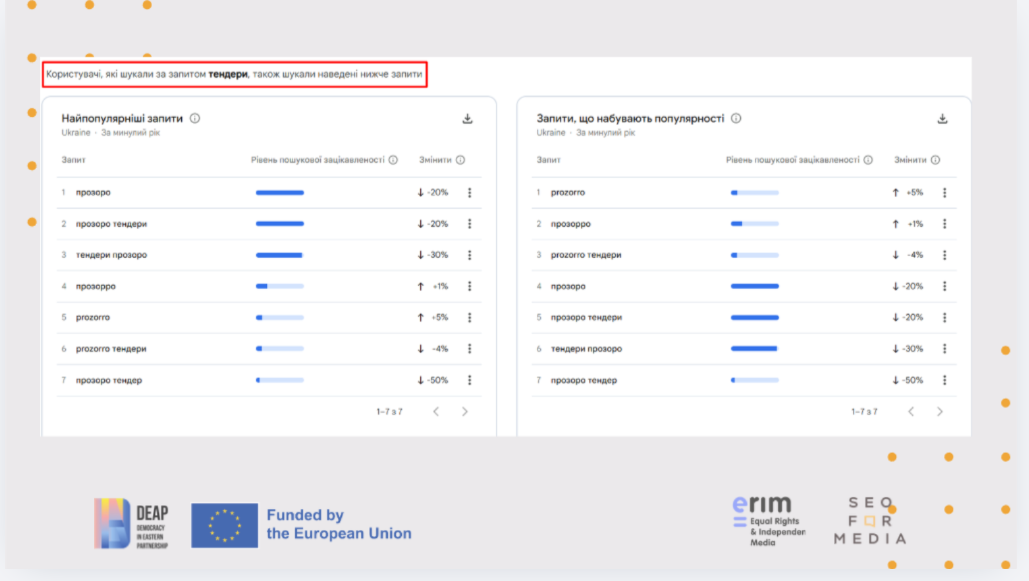
Task: Open options menu for right 'прозоро тендер' row
Action: click(x=944, y=380)
